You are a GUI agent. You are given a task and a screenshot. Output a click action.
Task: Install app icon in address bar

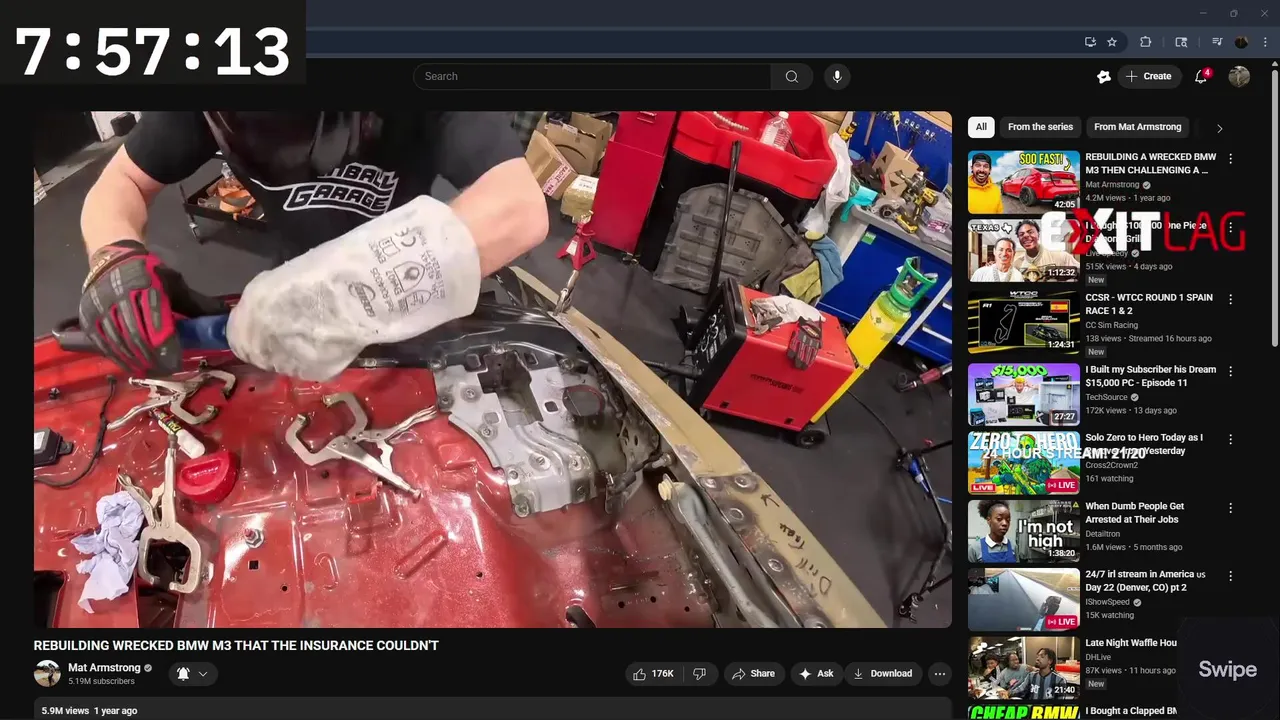(1090, 42)
